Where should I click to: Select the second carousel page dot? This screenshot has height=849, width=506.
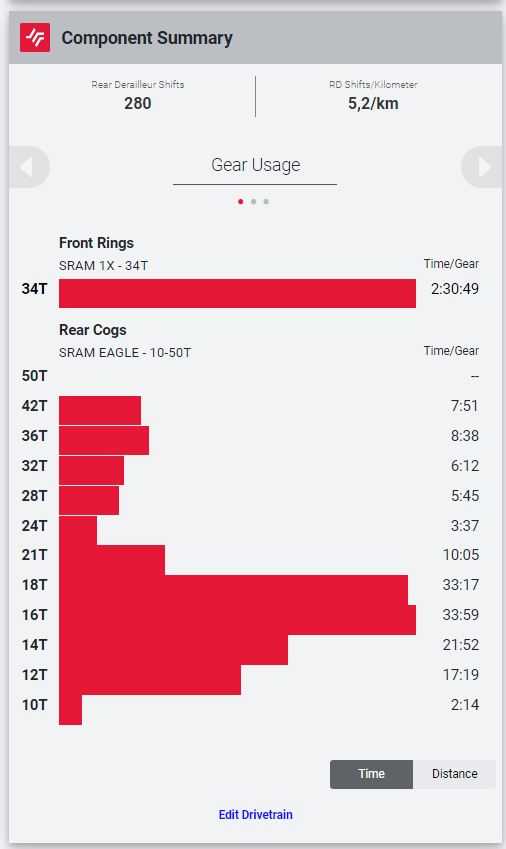pyautogui.click(x=253, y=201)
